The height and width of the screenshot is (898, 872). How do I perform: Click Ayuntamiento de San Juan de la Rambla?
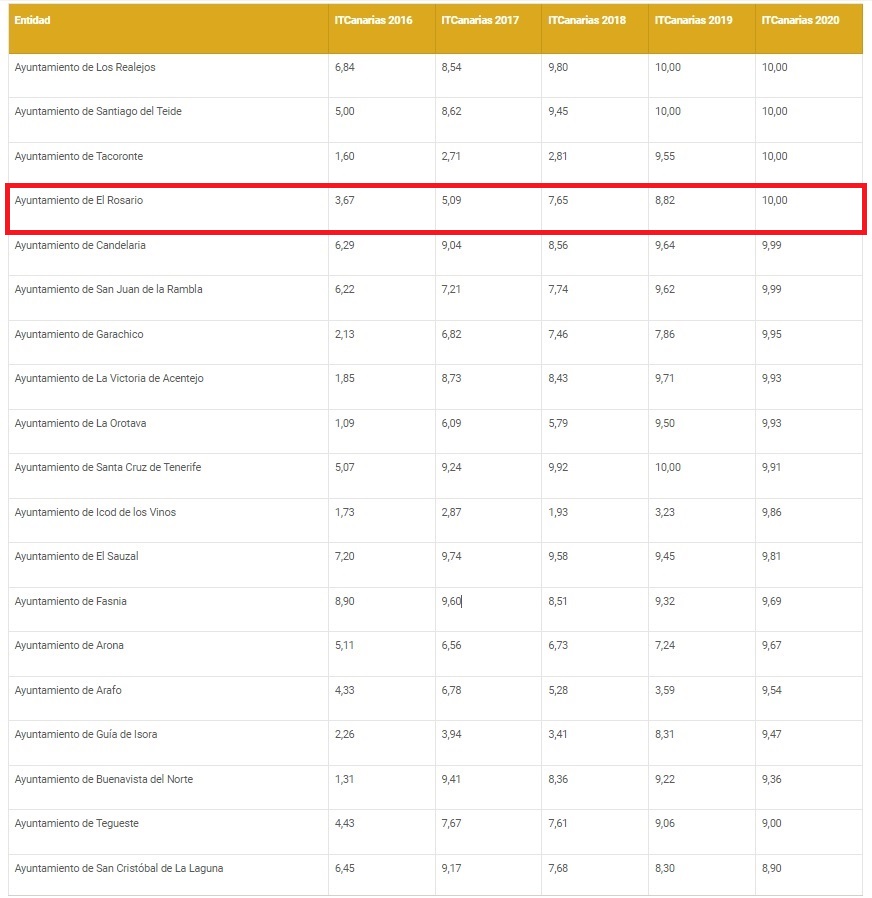(108, 289)
